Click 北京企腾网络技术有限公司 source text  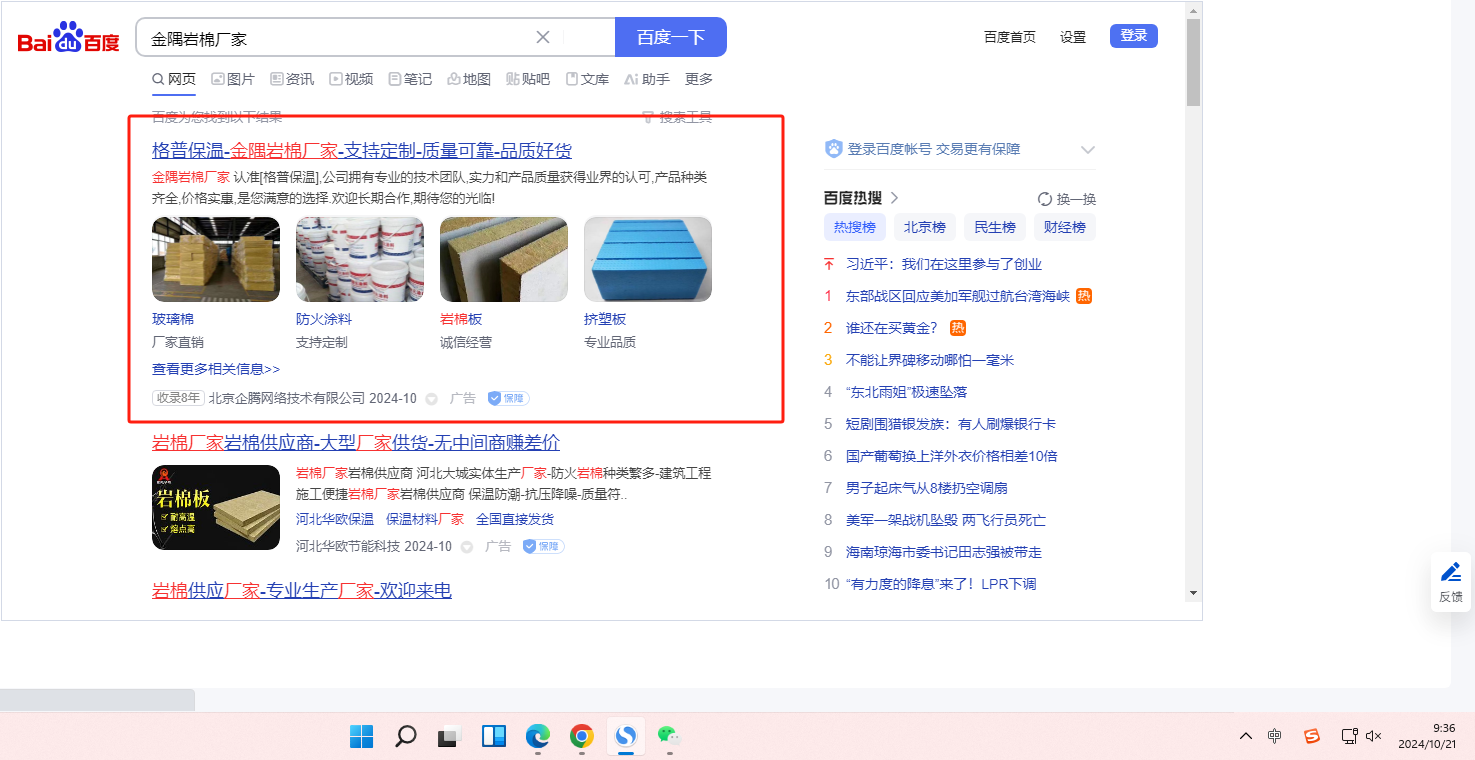coord(287,398)
